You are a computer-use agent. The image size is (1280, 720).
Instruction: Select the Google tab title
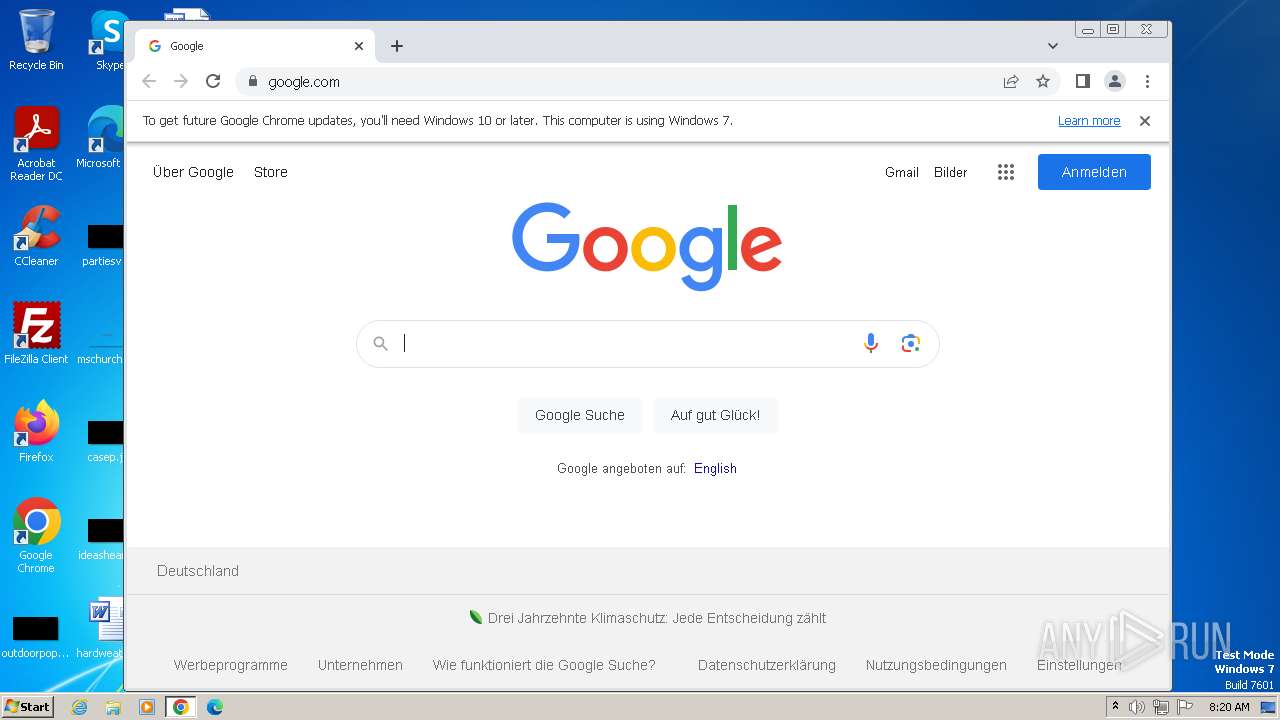coord(187,46)
